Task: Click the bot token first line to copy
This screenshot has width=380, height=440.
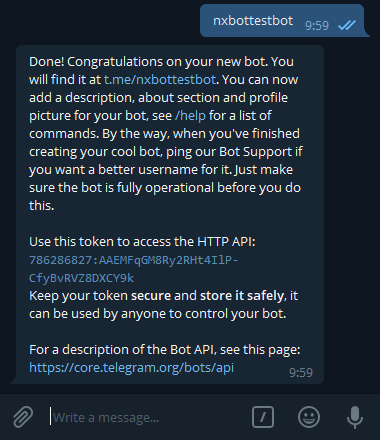Action: pyautogui.click(x=134, y=260)
